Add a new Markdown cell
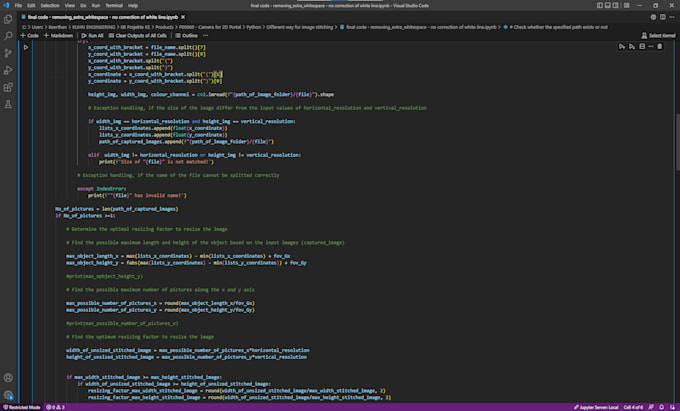 pyautogui.click(x=59, y=36)
